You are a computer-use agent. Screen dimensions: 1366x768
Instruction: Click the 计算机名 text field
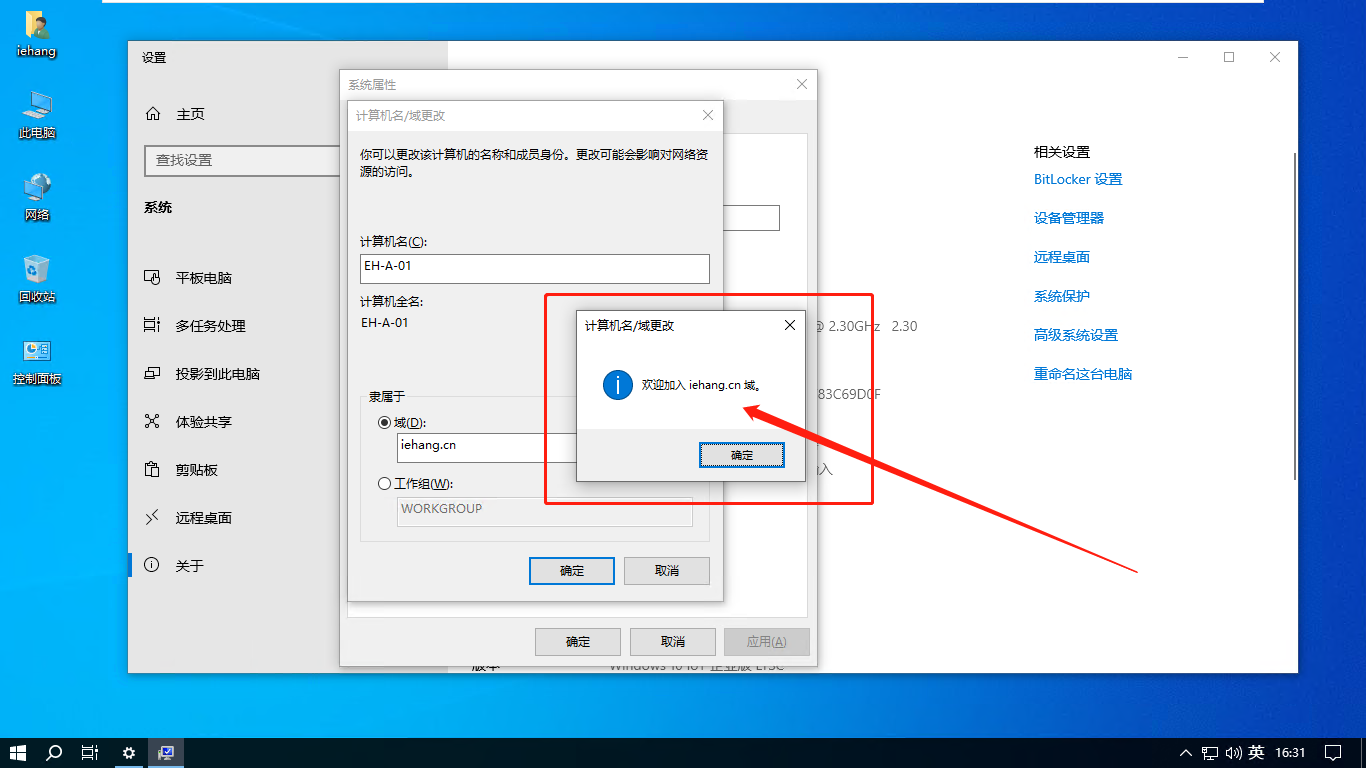534,268
